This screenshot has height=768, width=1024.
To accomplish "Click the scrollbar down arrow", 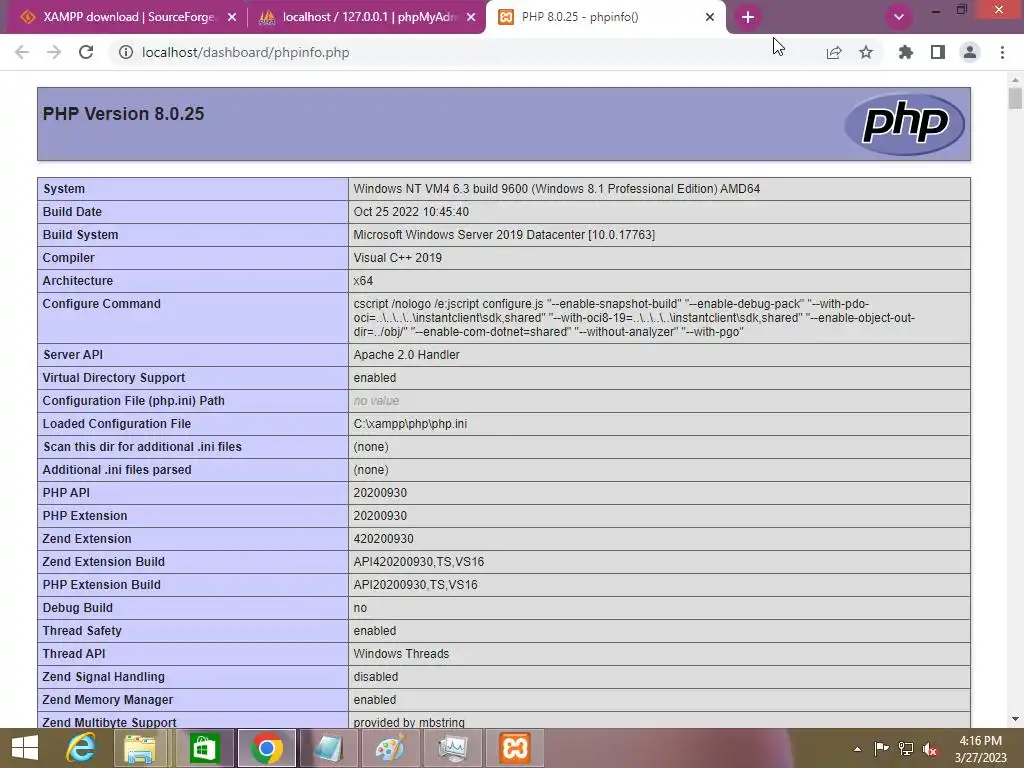I will [1015, 719].
